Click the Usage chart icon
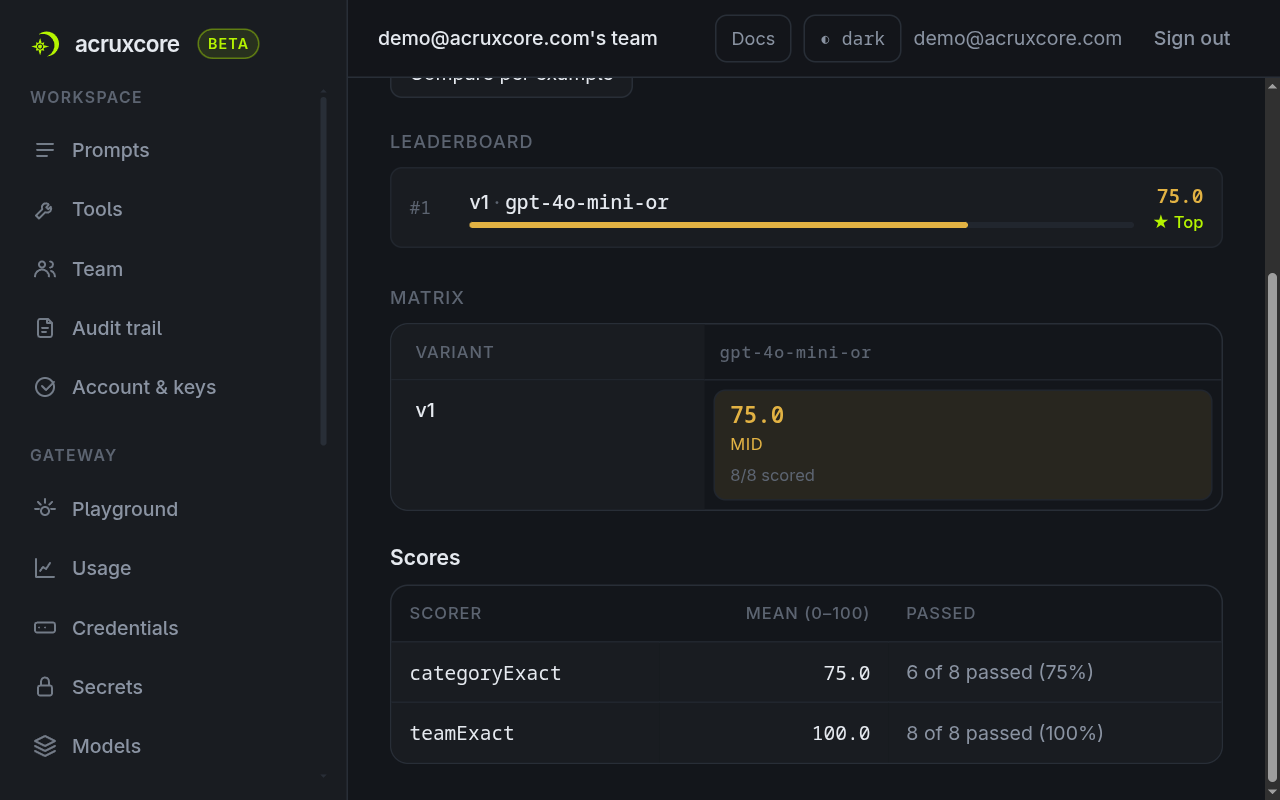1280x800 pixels. pos(45,568)
